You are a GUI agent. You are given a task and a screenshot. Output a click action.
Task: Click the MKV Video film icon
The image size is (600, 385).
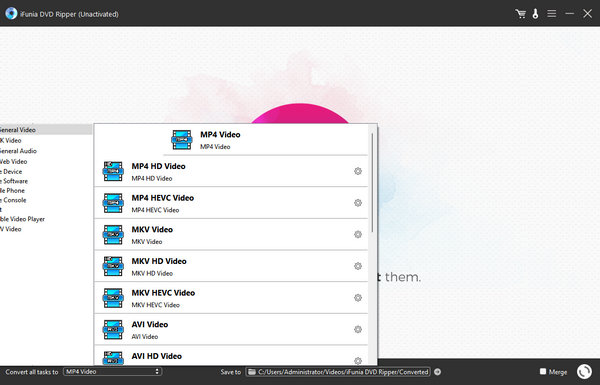coord(113,235)
